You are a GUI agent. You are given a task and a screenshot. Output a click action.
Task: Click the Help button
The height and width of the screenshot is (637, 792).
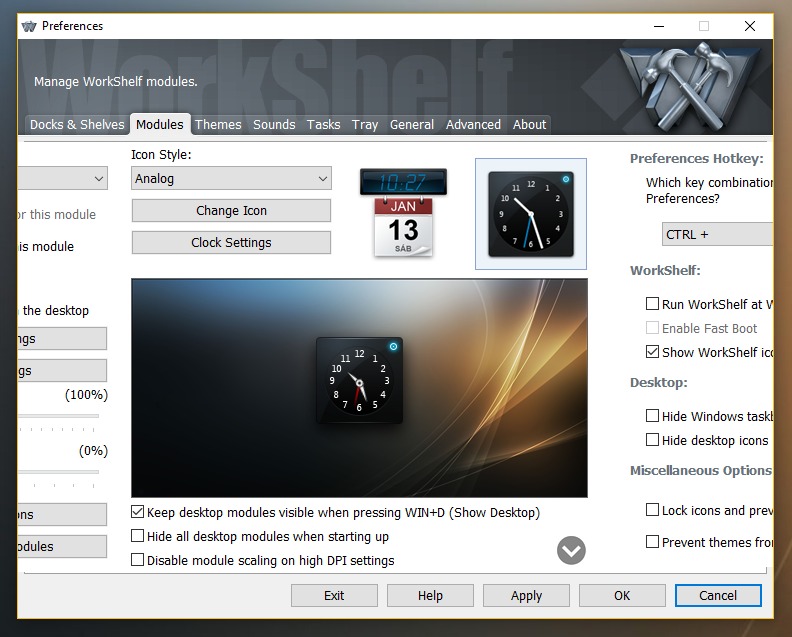(x=430, y=596)
